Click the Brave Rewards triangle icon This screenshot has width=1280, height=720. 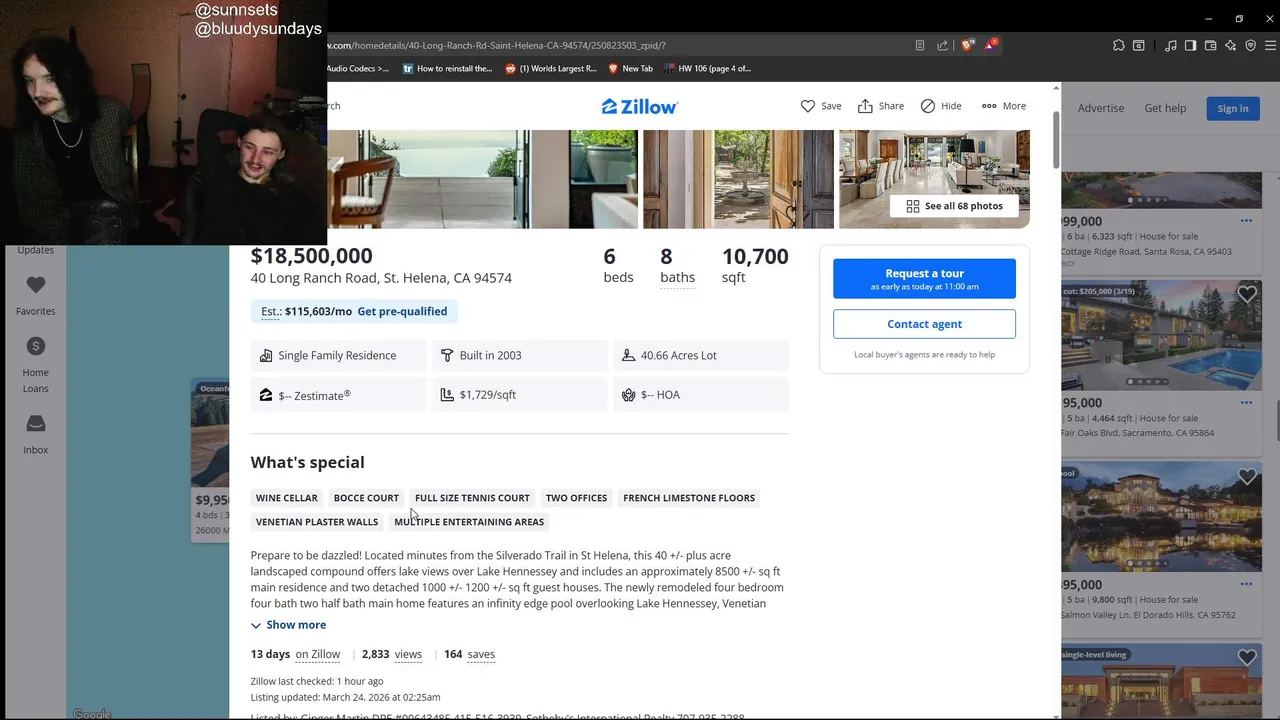click(990, 45)
